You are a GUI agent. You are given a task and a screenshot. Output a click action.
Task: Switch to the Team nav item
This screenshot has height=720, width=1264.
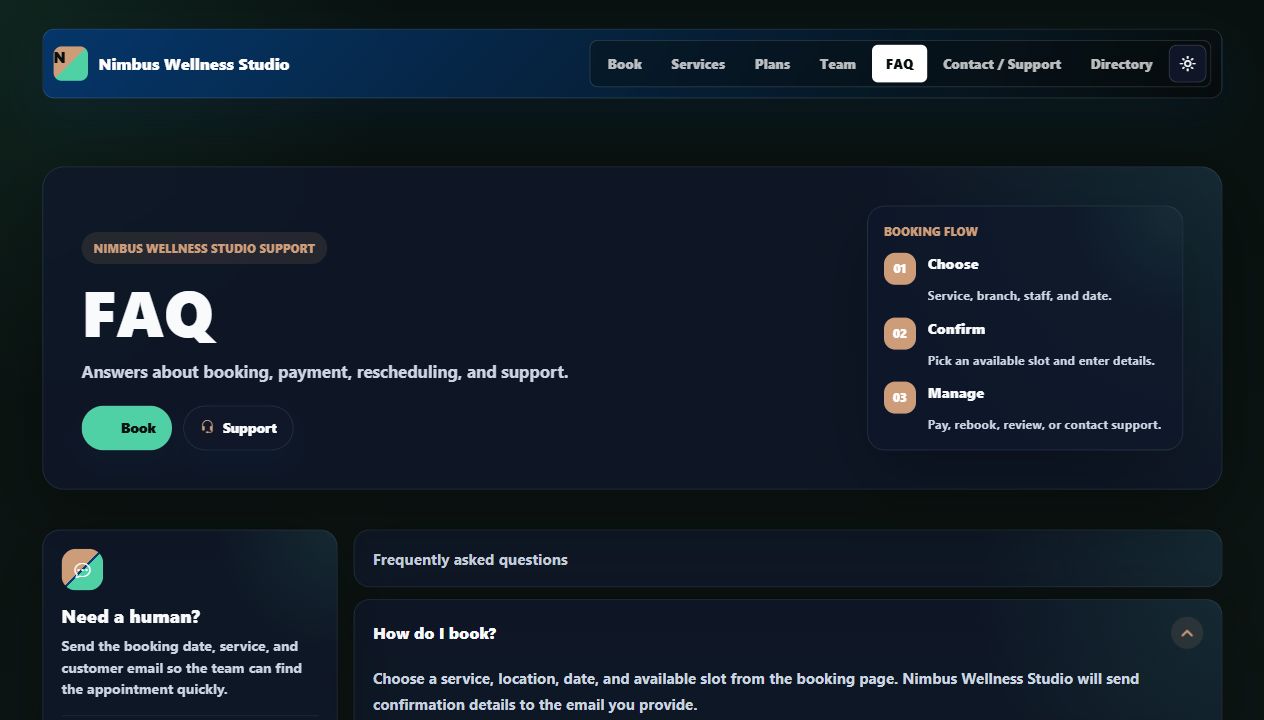(838, 64)
